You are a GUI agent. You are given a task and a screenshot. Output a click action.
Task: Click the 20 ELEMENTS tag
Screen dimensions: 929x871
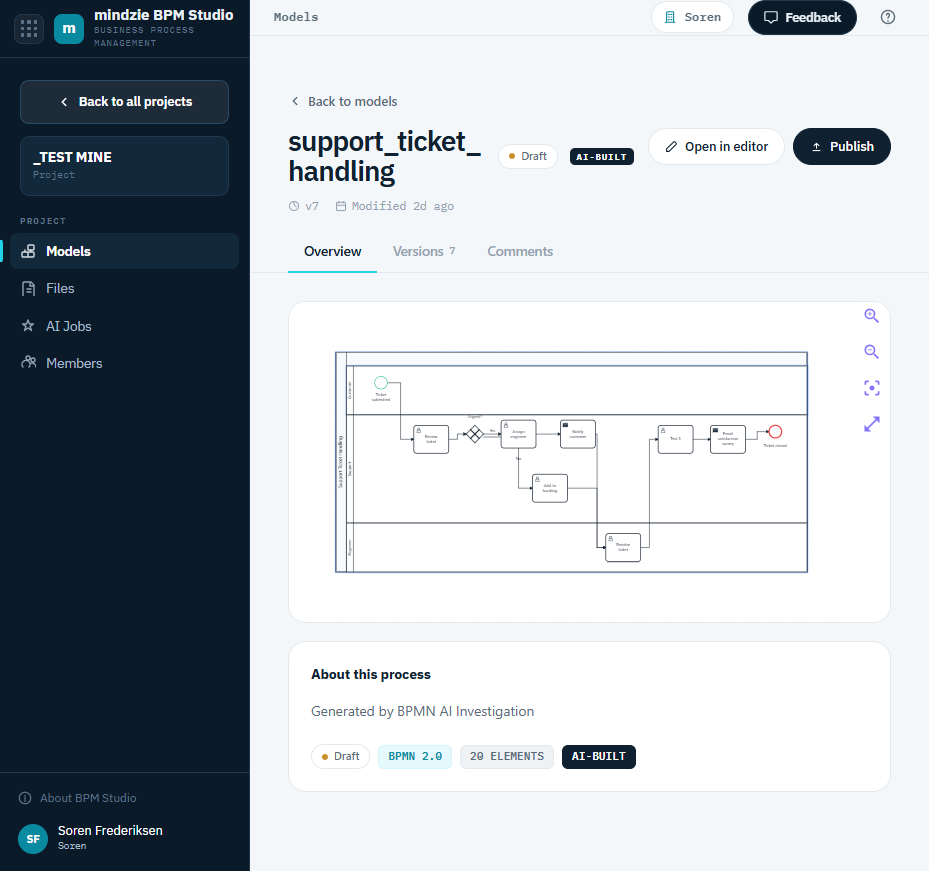tap(507, 757)
